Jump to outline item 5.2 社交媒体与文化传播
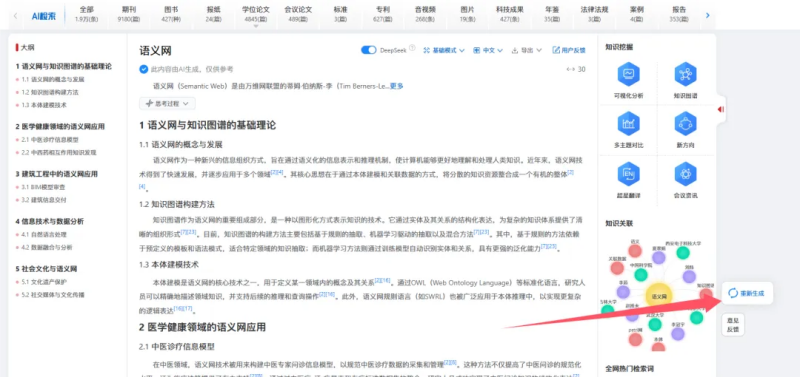This screenshot has height=377, width=800. (53, 294)
